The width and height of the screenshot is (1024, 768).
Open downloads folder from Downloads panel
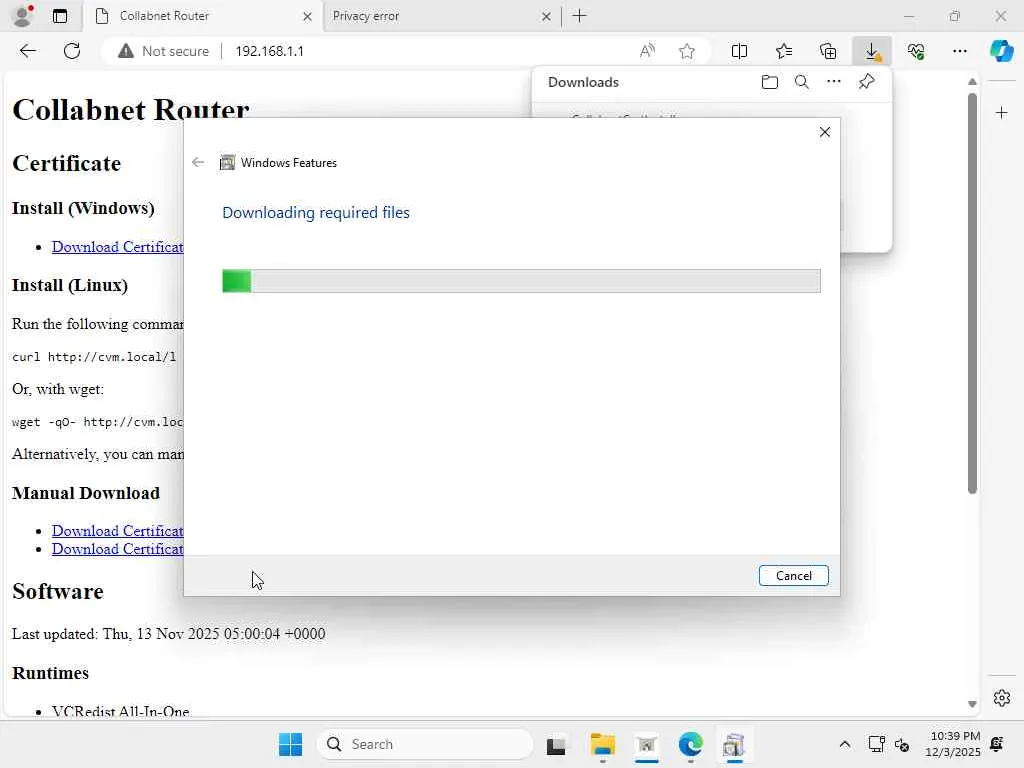pyautogui.click(x=770, y=82)
